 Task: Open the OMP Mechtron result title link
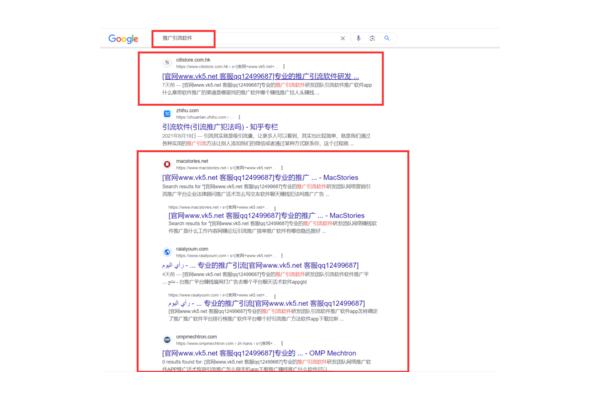click(x=258, y=354)
